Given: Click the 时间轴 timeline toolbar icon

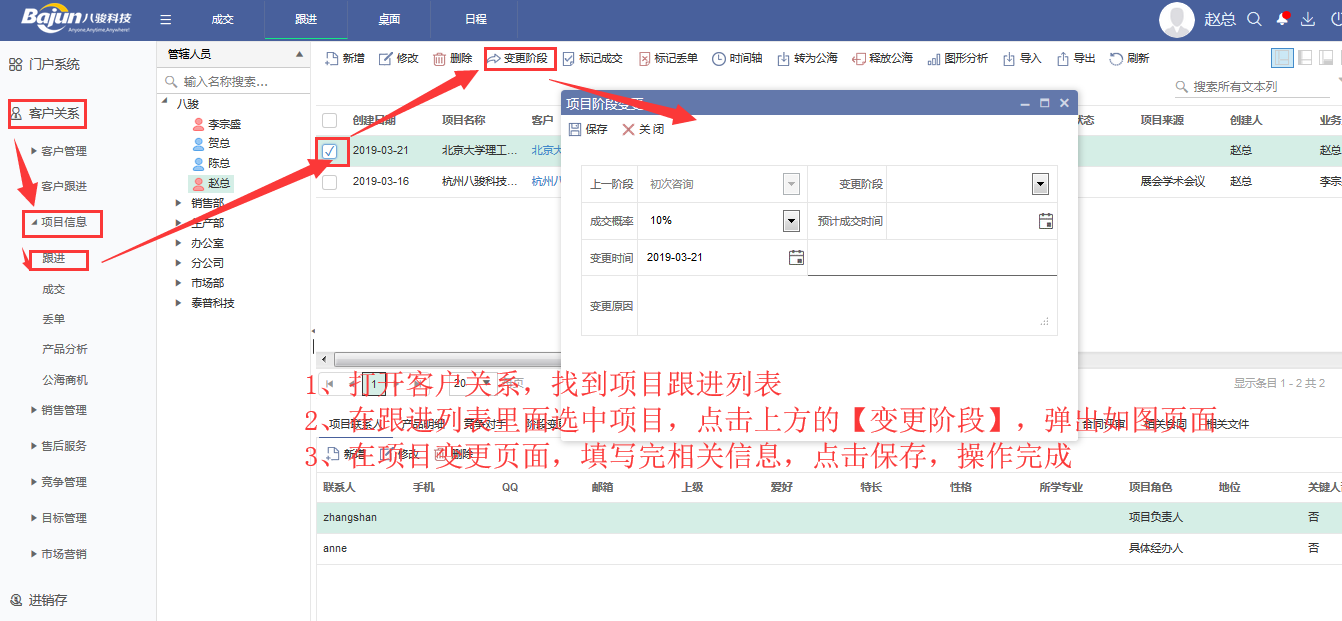Looking at the screenshot, I should (719, 59).
